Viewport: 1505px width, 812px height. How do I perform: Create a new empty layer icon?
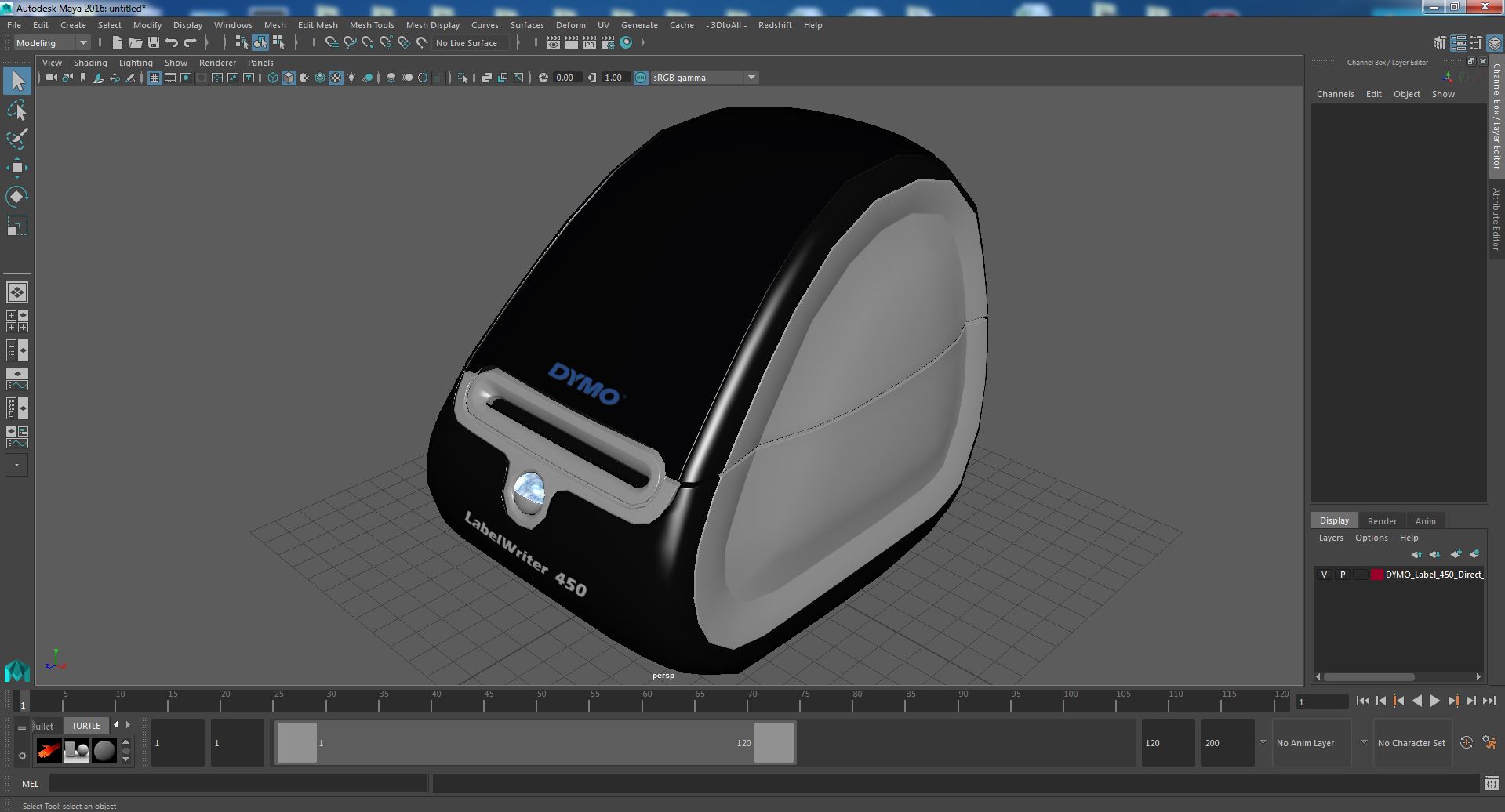click(1456, 554)
